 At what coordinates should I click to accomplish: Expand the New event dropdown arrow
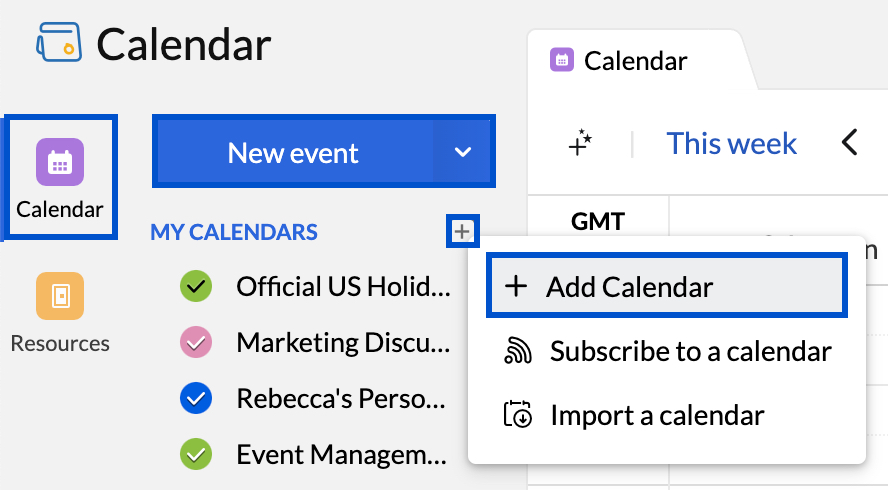pyautogui.click(x=462, y=152)
